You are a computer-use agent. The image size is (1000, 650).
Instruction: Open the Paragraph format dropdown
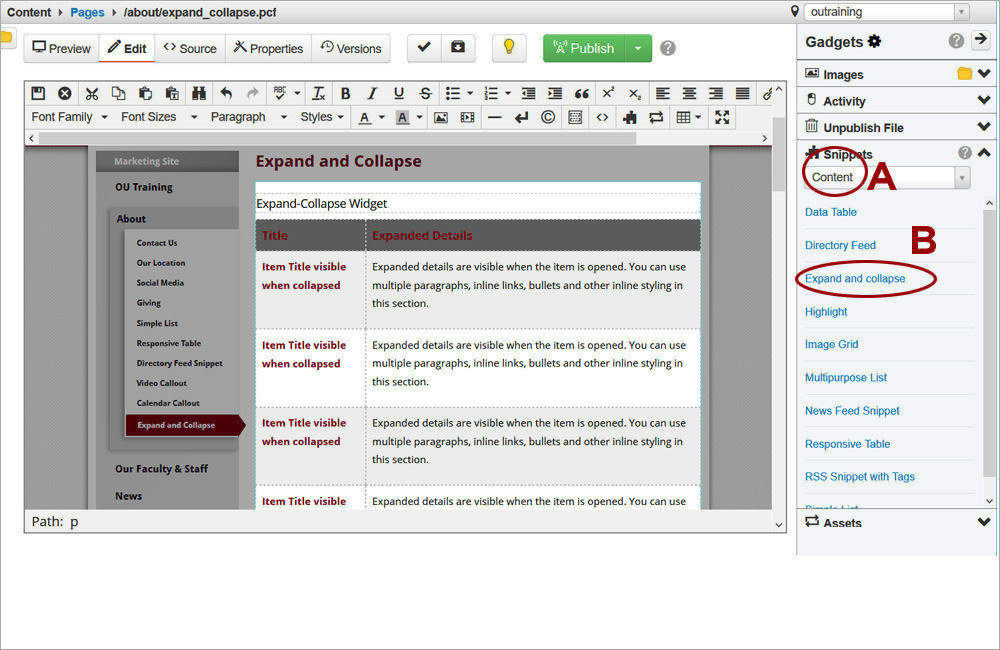pyautogui.click(x=249, y=117)
